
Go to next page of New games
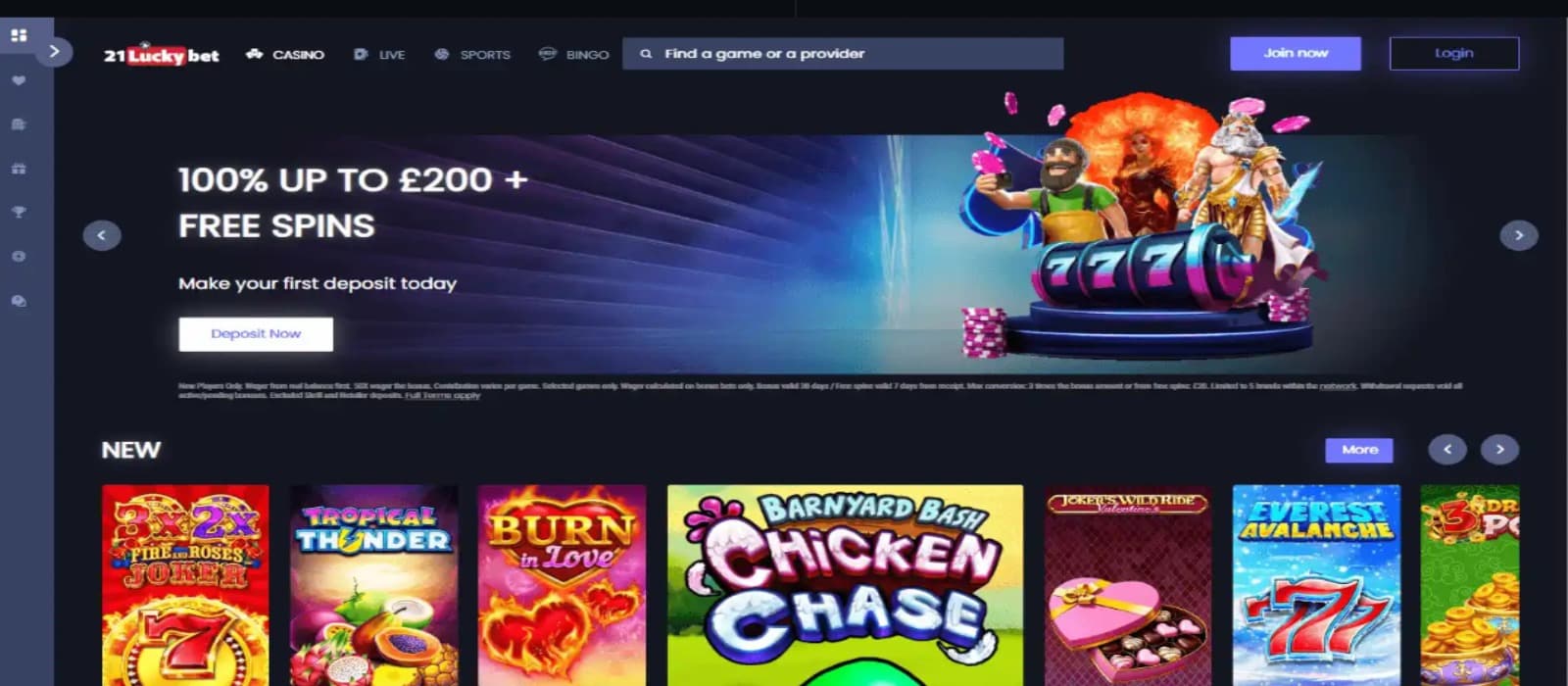pyautogui.click(x=1499, y=450)
